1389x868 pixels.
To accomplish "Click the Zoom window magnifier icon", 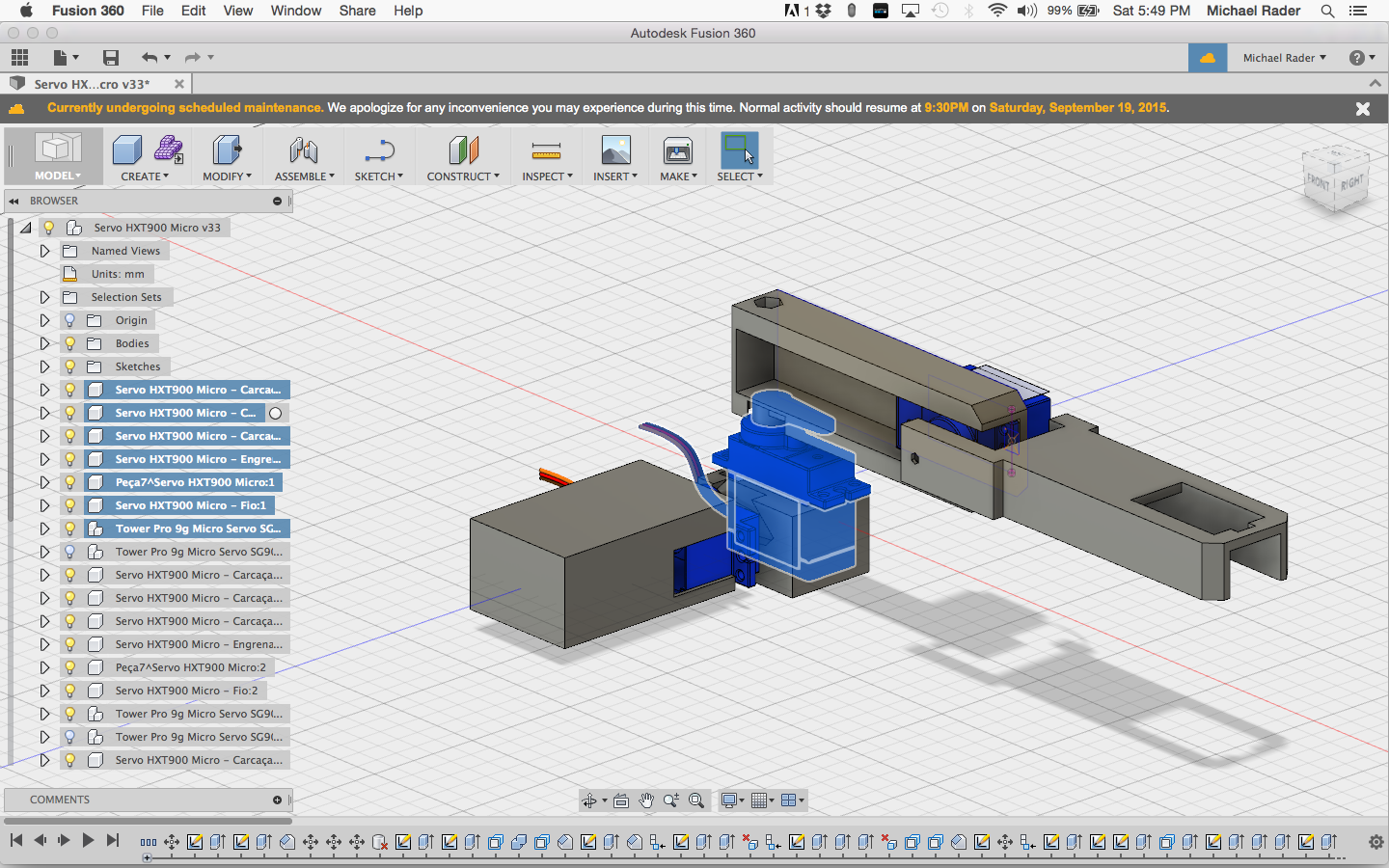I will click(x=671, y=800).
